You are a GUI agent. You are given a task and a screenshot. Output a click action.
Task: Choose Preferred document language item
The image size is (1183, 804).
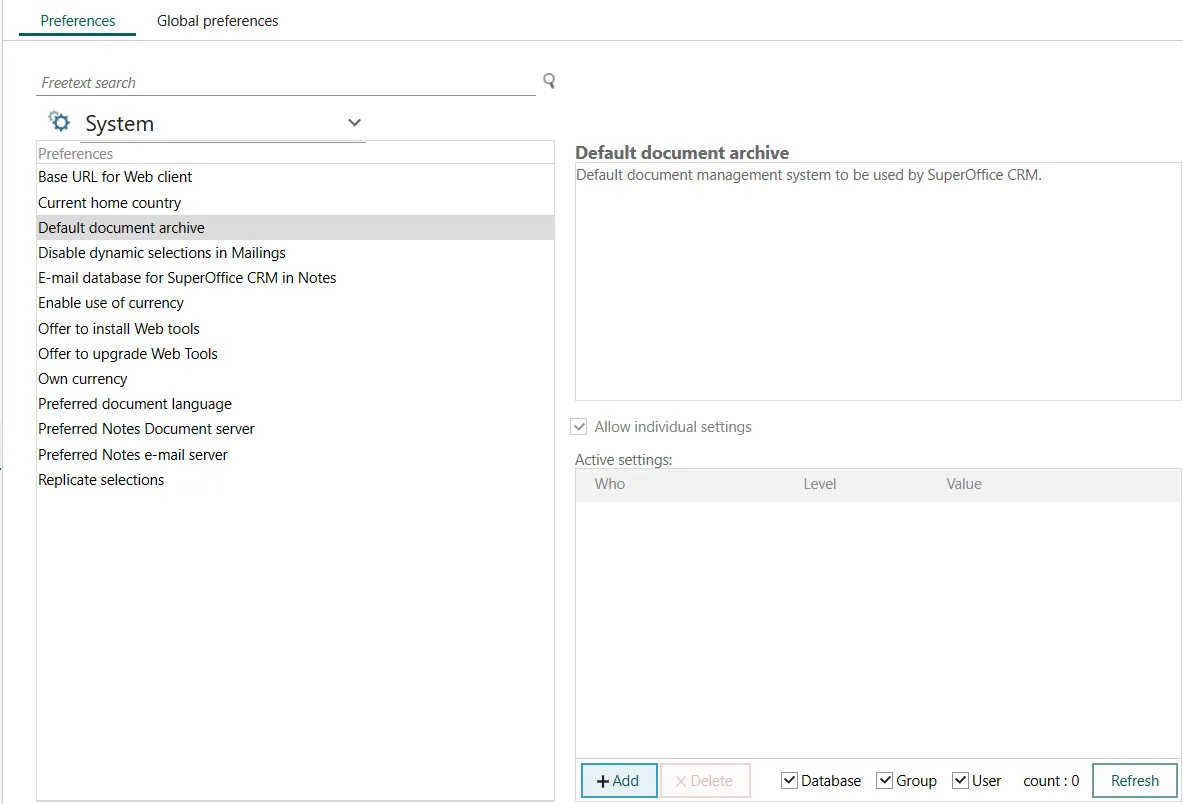135,404
